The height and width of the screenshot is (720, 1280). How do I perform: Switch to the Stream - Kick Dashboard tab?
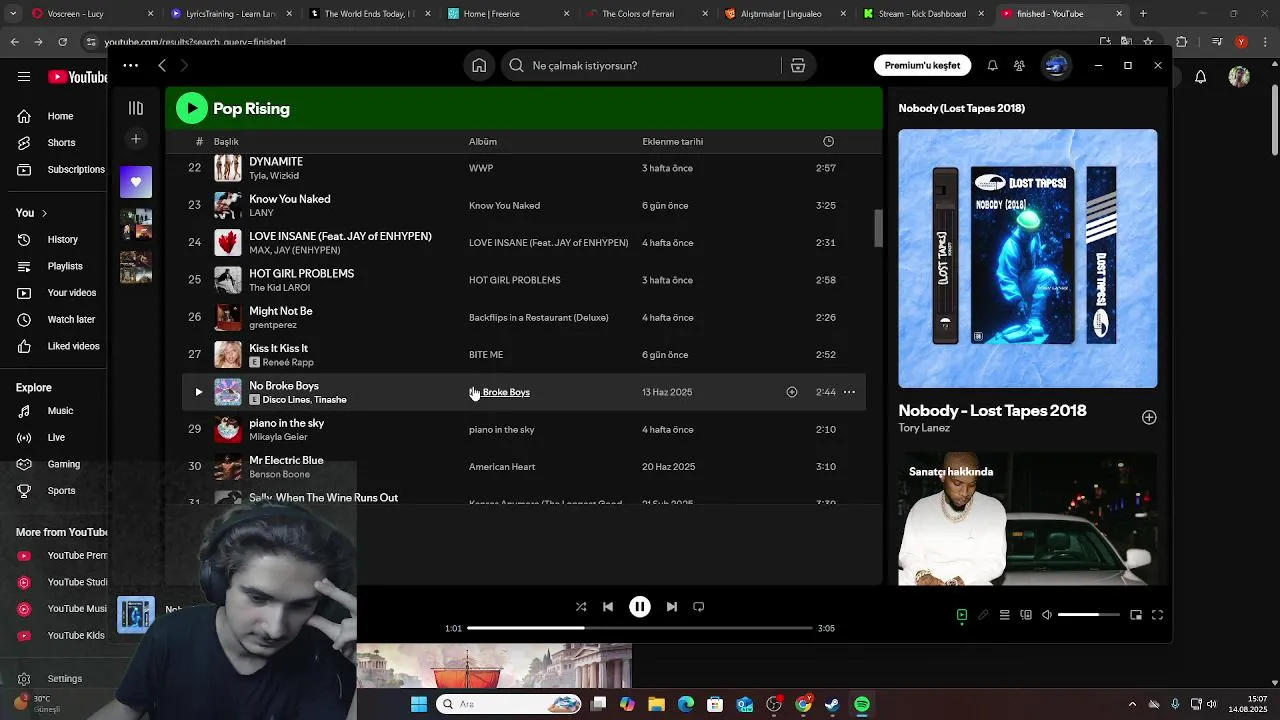click(922, 14)
